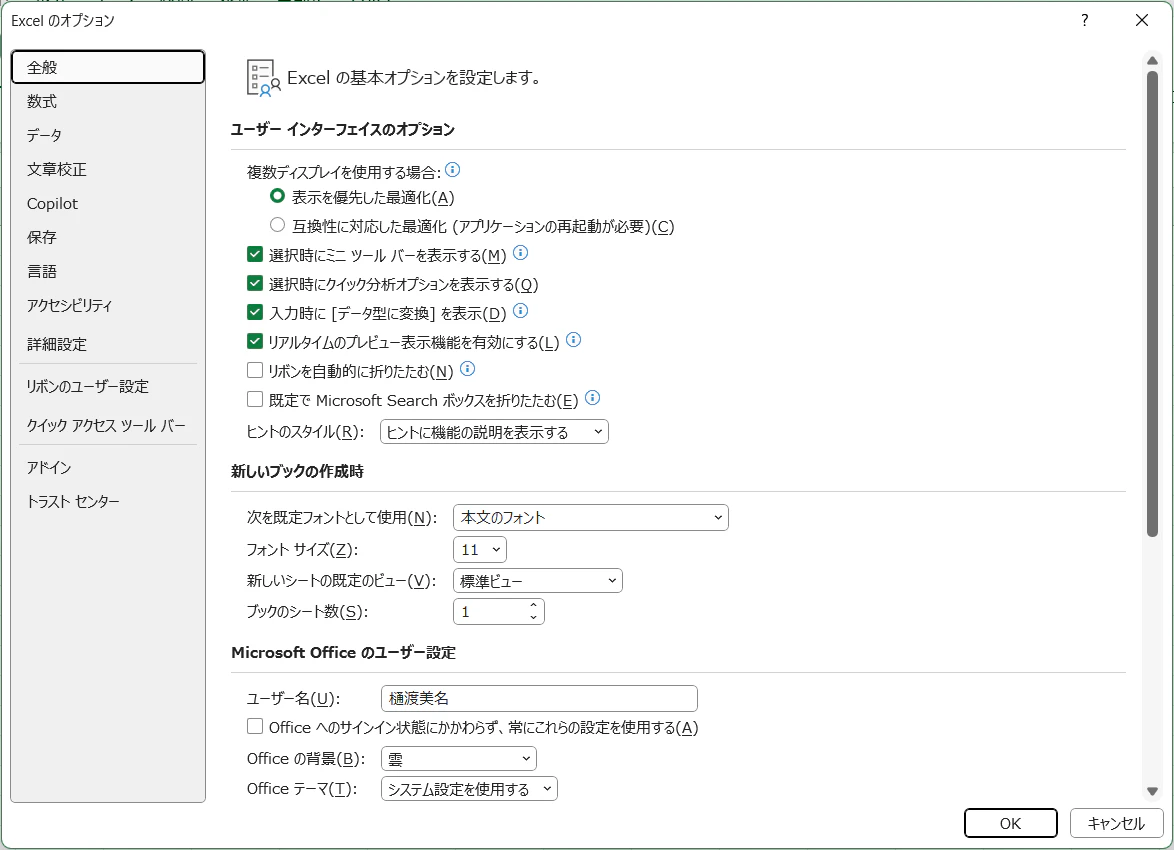Check 既定で Microsoft Search ボックスを折りたたむ
The height and width of the screenshot is (850, 1174).
tap(255, 399)
